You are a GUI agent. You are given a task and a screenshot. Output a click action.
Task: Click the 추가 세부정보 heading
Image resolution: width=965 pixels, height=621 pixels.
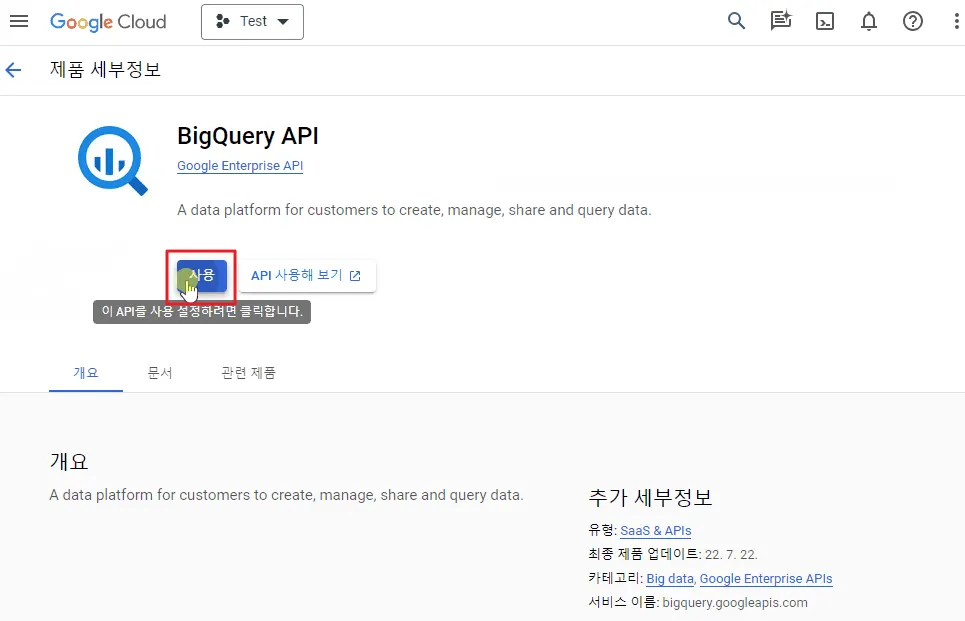click(650, 497)
